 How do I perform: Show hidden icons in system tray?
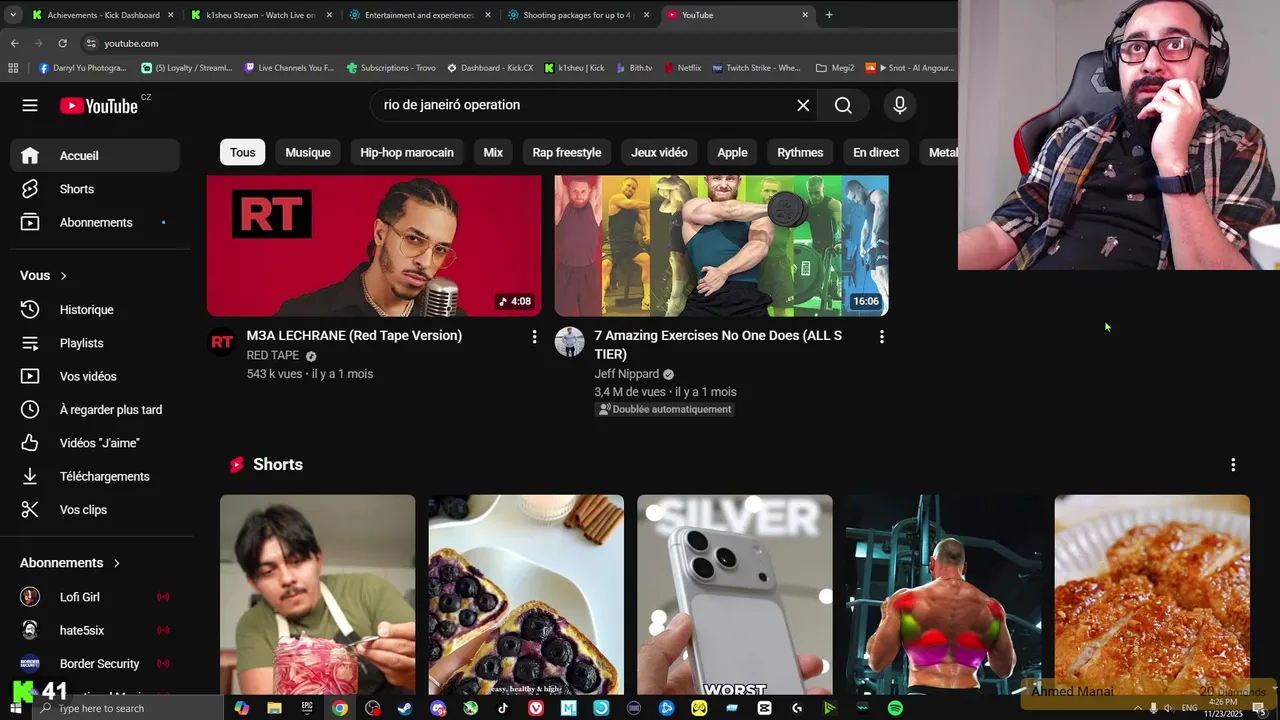1137,708
